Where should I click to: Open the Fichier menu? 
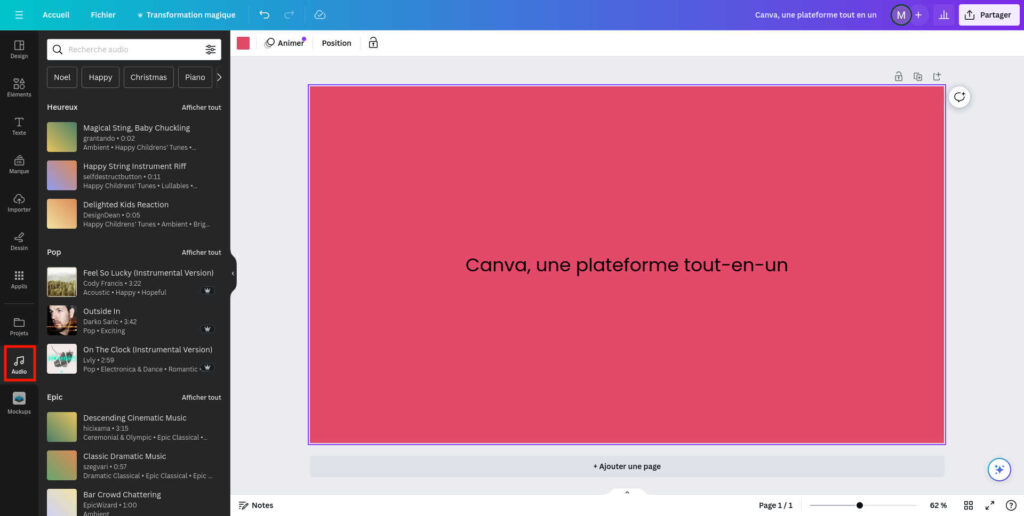coord(103,14)
